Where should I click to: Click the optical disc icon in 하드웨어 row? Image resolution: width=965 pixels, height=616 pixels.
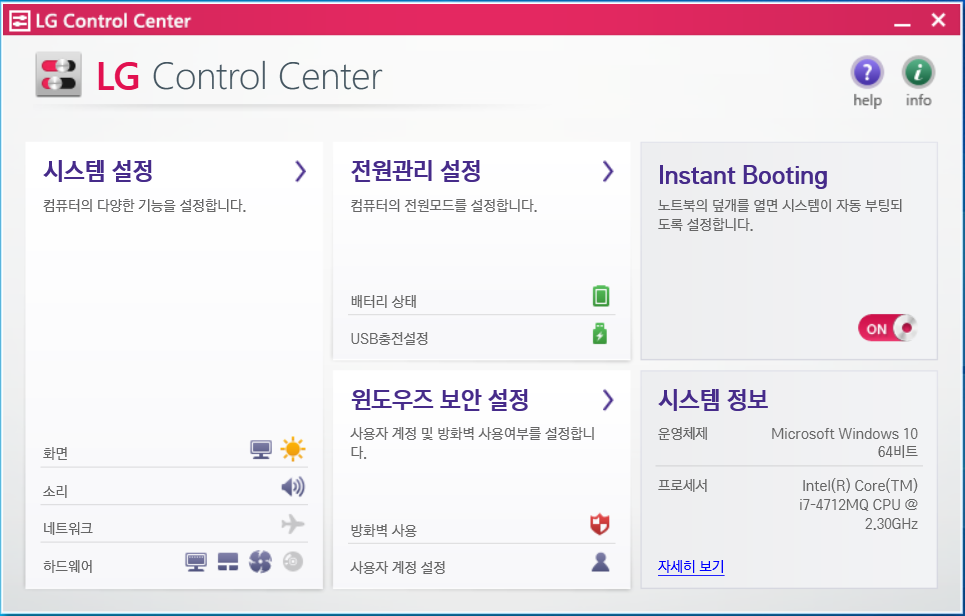pos(293,561)
